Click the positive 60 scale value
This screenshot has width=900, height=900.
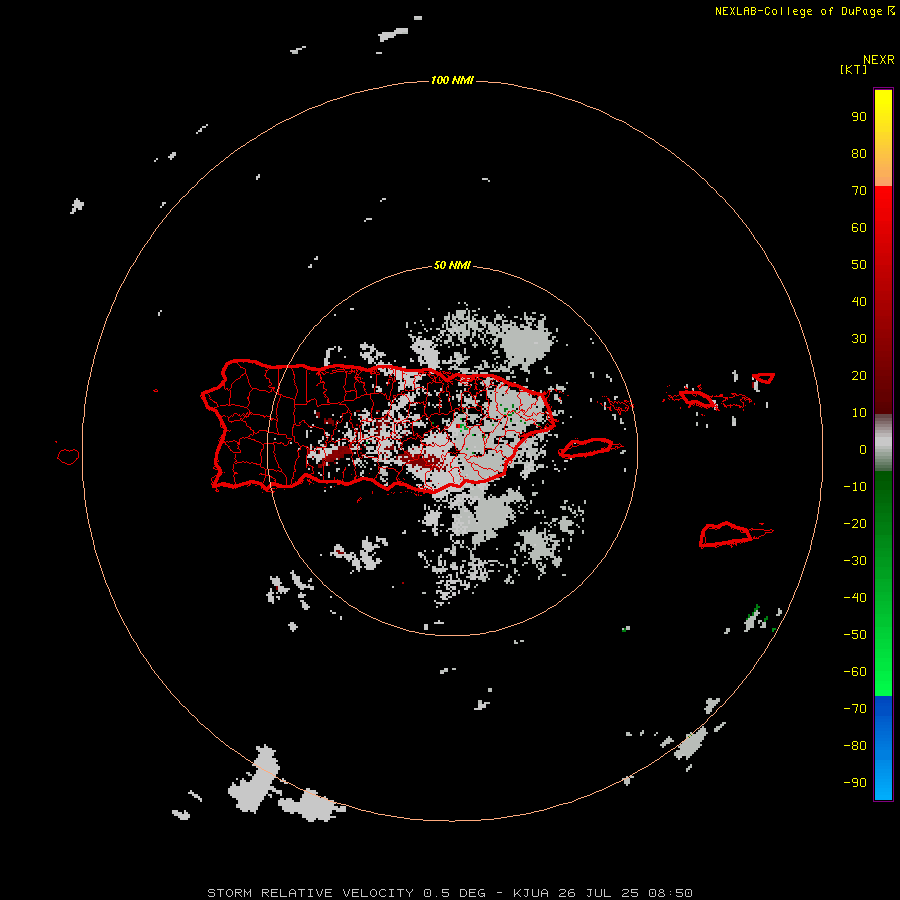tap(859, 227)
